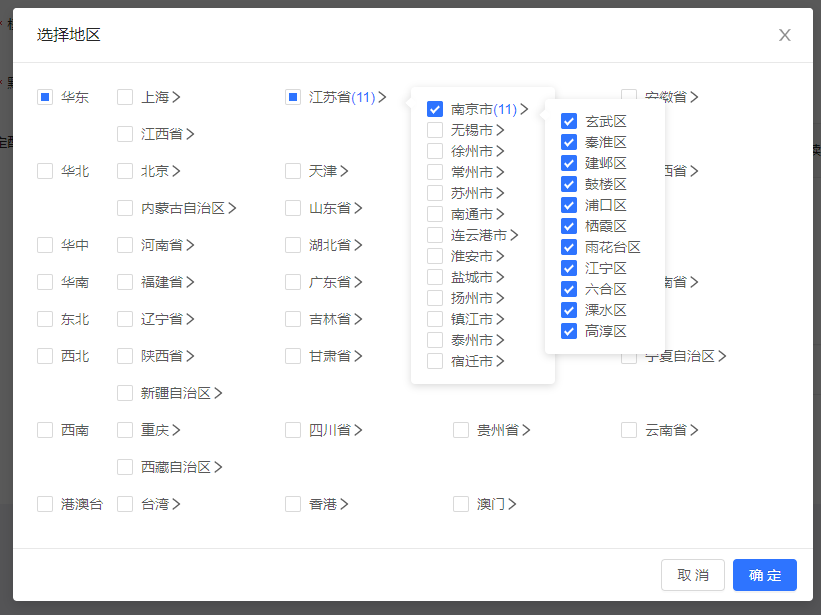Expand the 四川省 arrow
The width and height of the screenshot is (821, 615).
point(358,430)
